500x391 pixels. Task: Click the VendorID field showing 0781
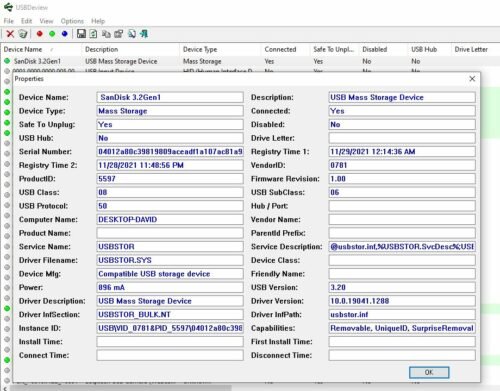coord(402,165)
